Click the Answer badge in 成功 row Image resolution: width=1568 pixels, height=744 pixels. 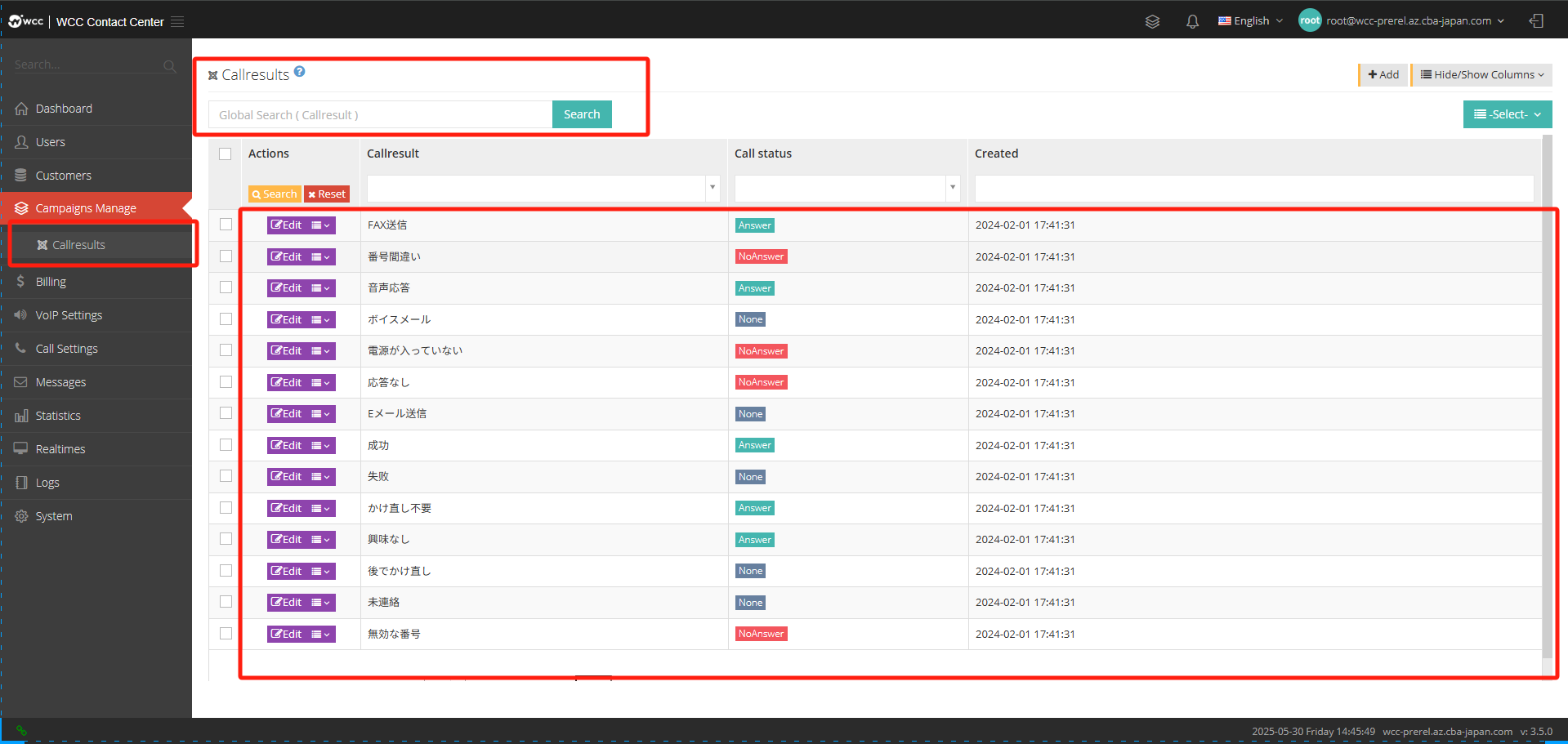click(755, 445)
